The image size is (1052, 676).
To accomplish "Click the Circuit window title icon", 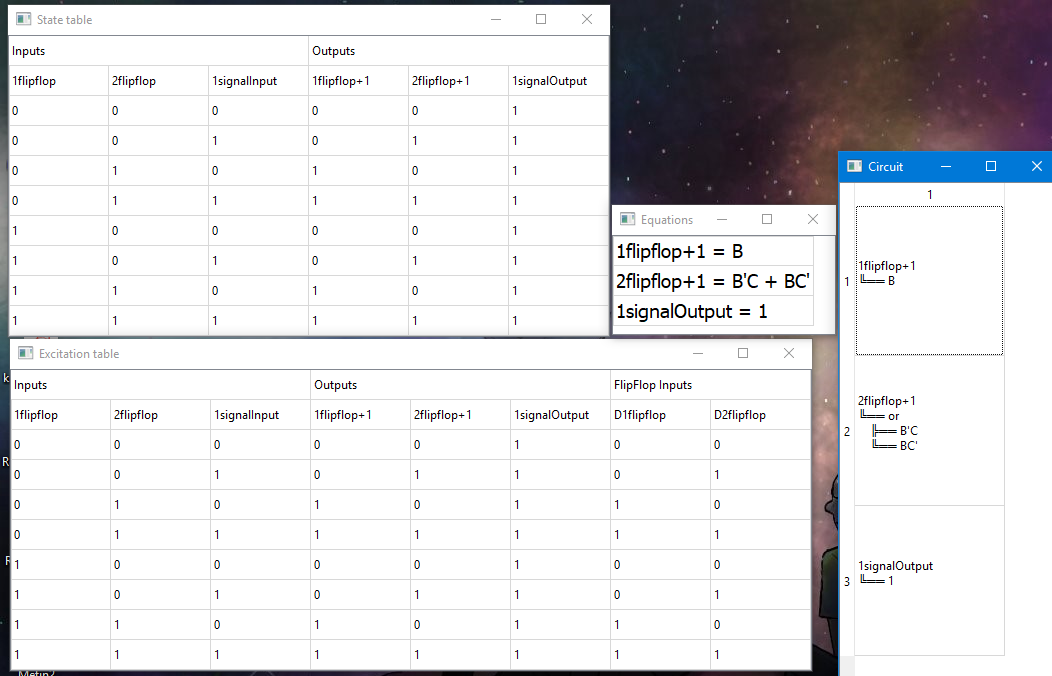I will (854, 166).
